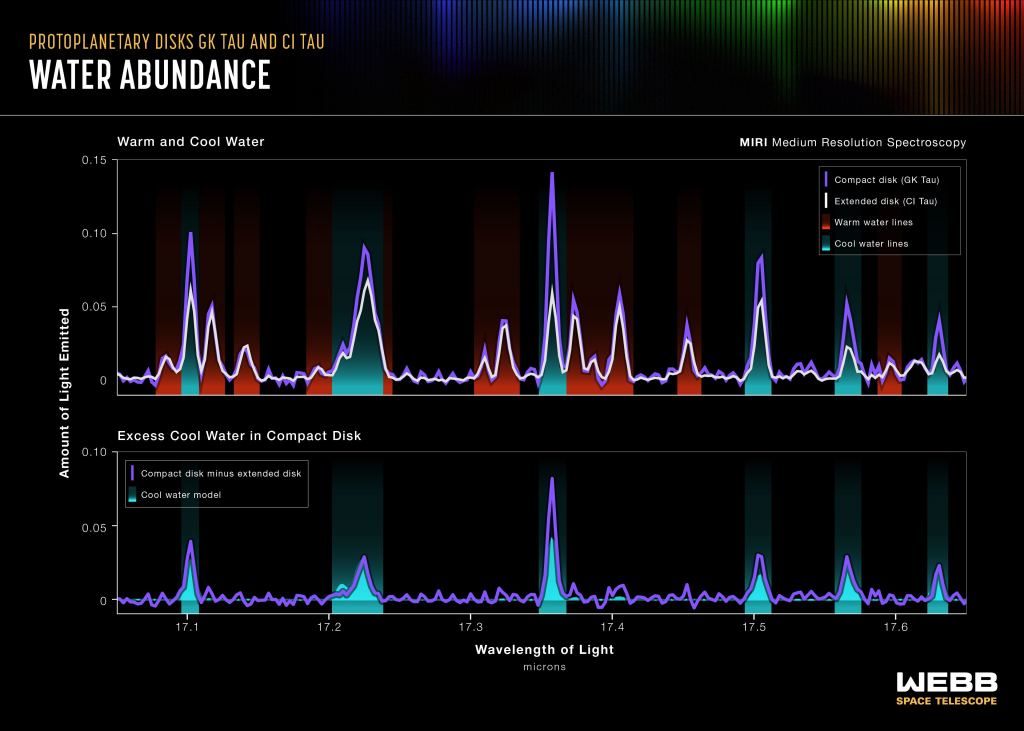This screenshot has width=1024, height=731.
Task: Click the teal Cool water lines legend symbol
Action: click(x=826, y=244)
